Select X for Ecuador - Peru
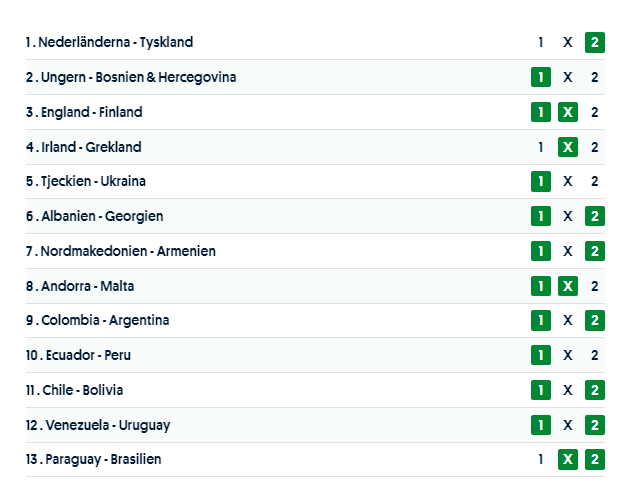 click(x=568, y=355)
